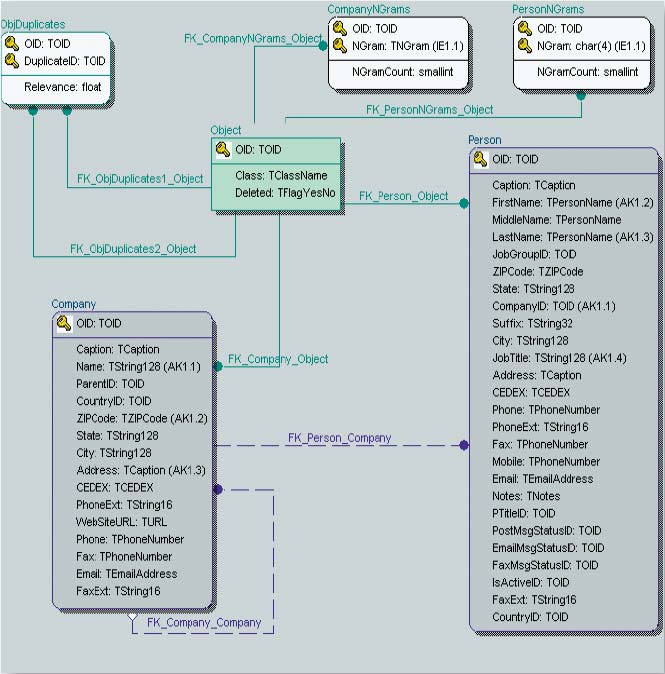Screen dimensions: 665x674
Task: Click the key icon beside DuplicateID in ObjDuplicates
Action: [x=13, y=61]
